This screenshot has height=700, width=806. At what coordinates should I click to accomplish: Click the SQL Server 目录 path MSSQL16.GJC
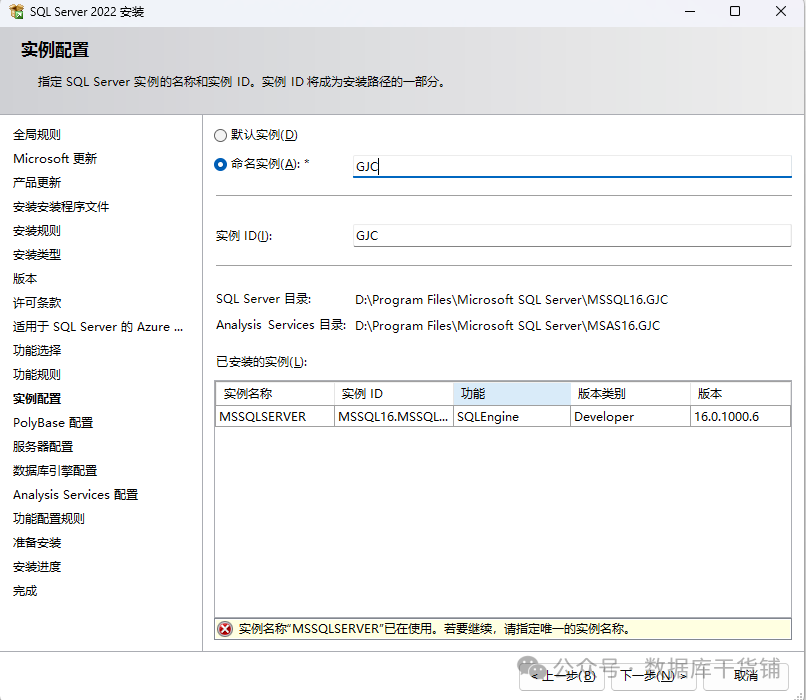[511, 300]
